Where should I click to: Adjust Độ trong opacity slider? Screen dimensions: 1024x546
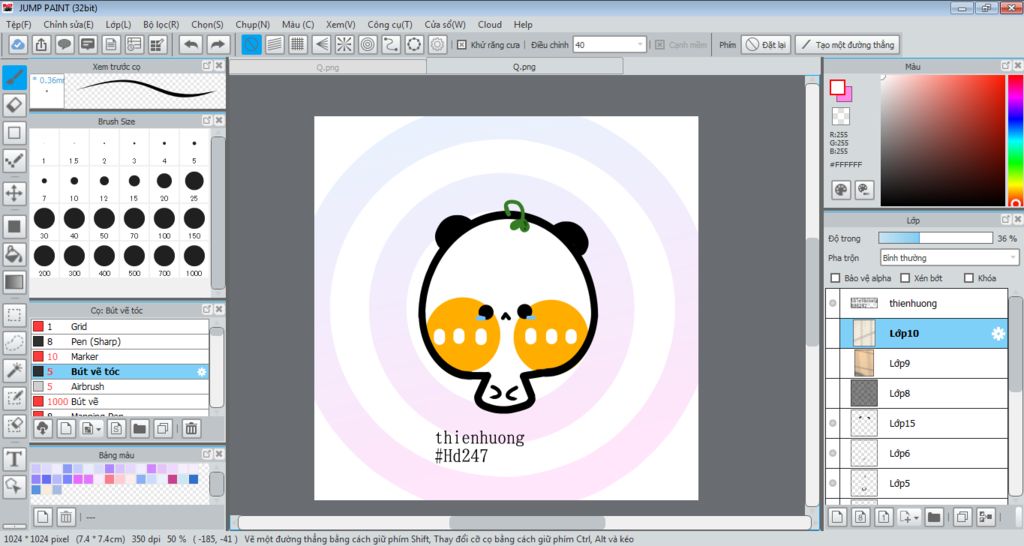[935, 238]
